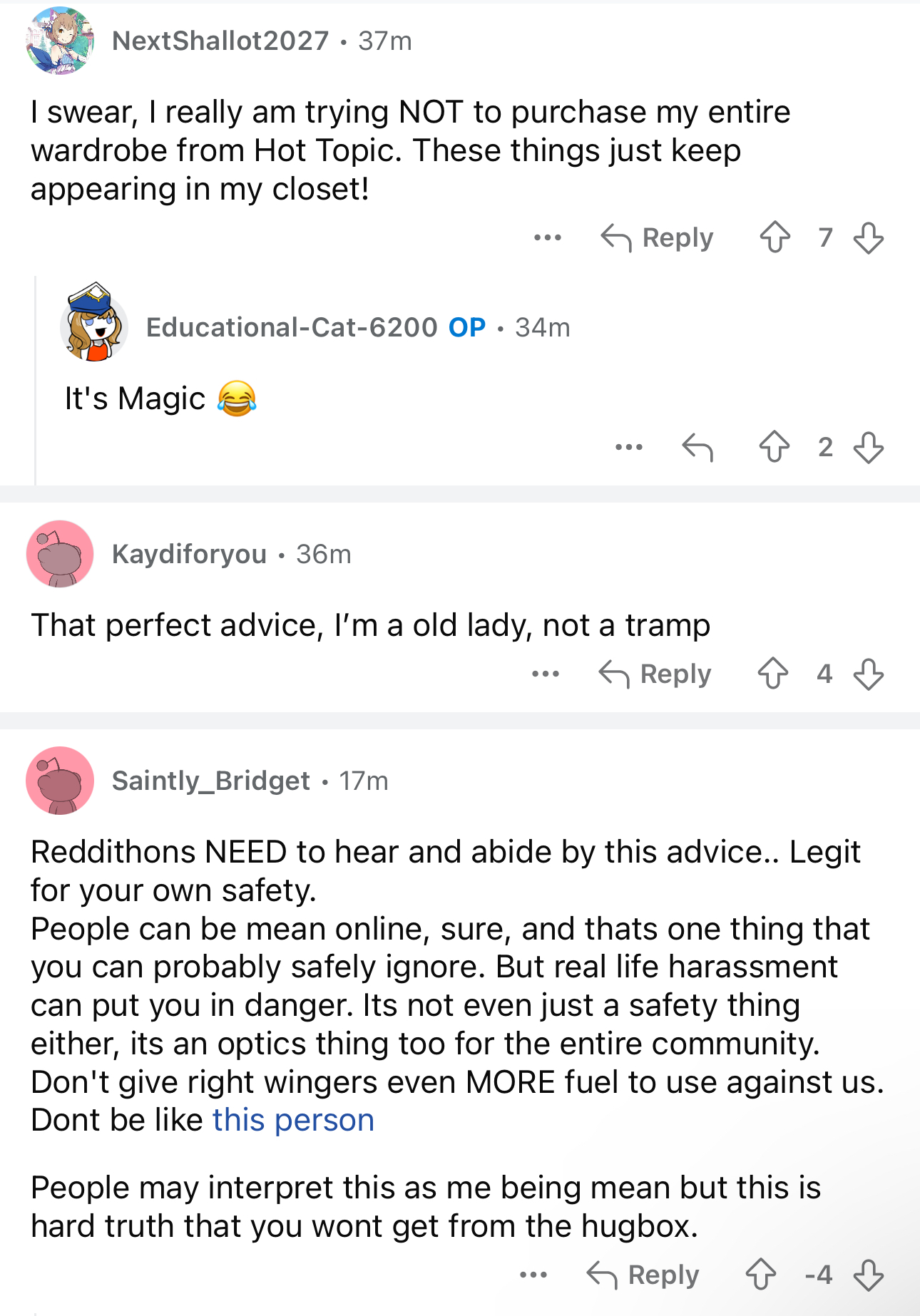This screenshot has height=1316, width=920.
Task: Reply to Kaydiforyou's comment
Action: tap(655, 674)
